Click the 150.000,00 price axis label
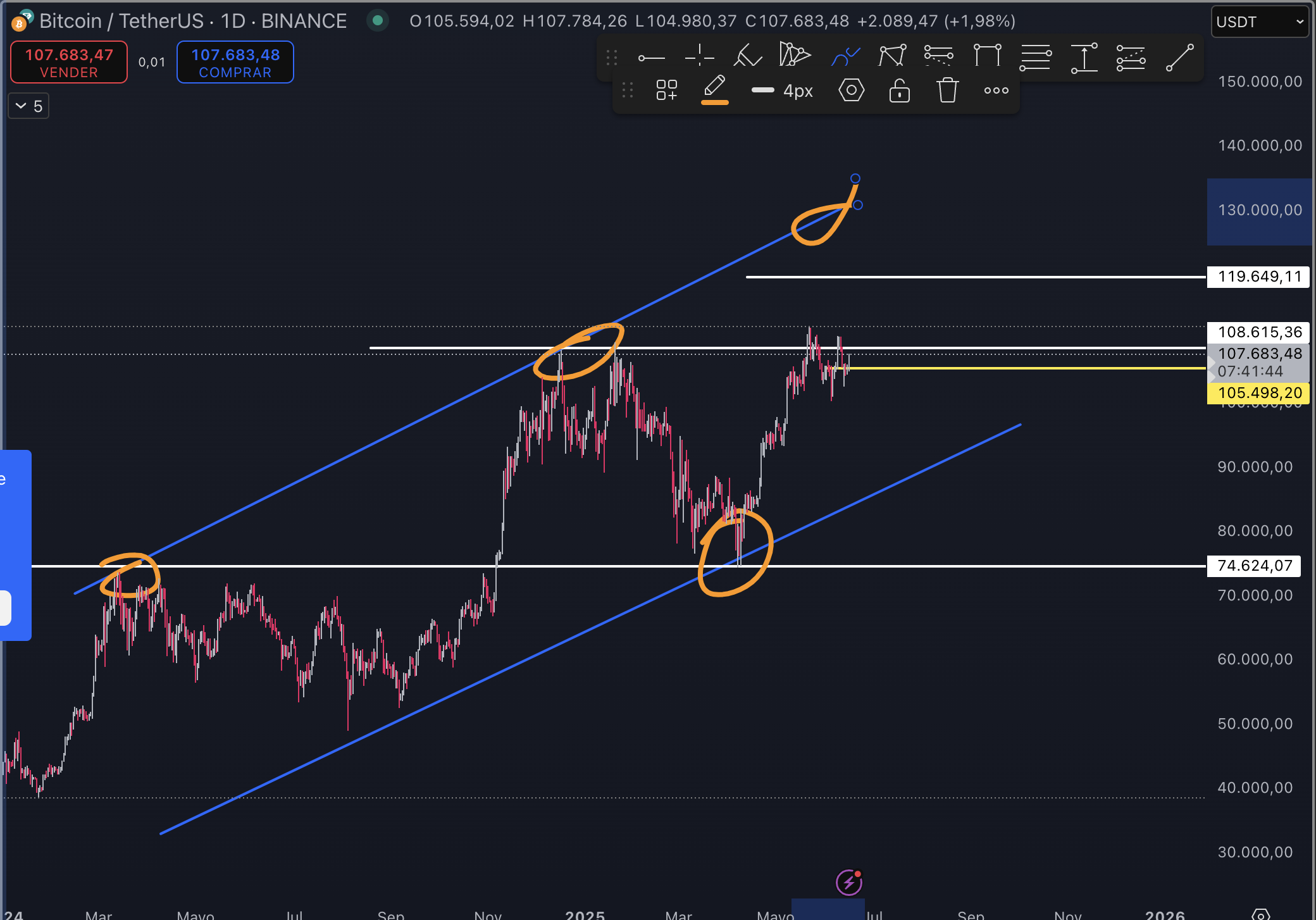 pyautogui.click(x=1260, y=82)
